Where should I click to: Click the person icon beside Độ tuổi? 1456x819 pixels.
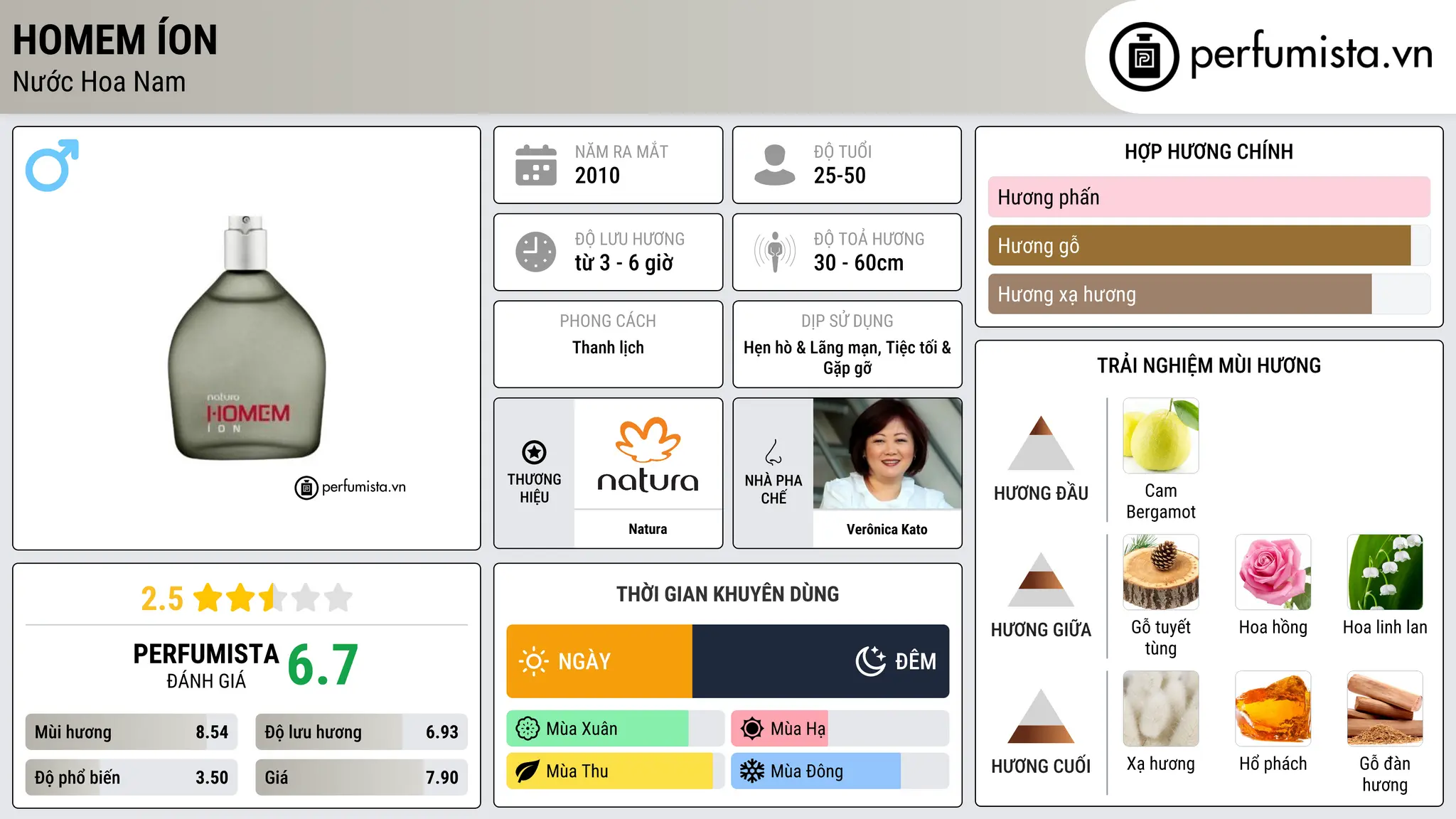(774, 165)
